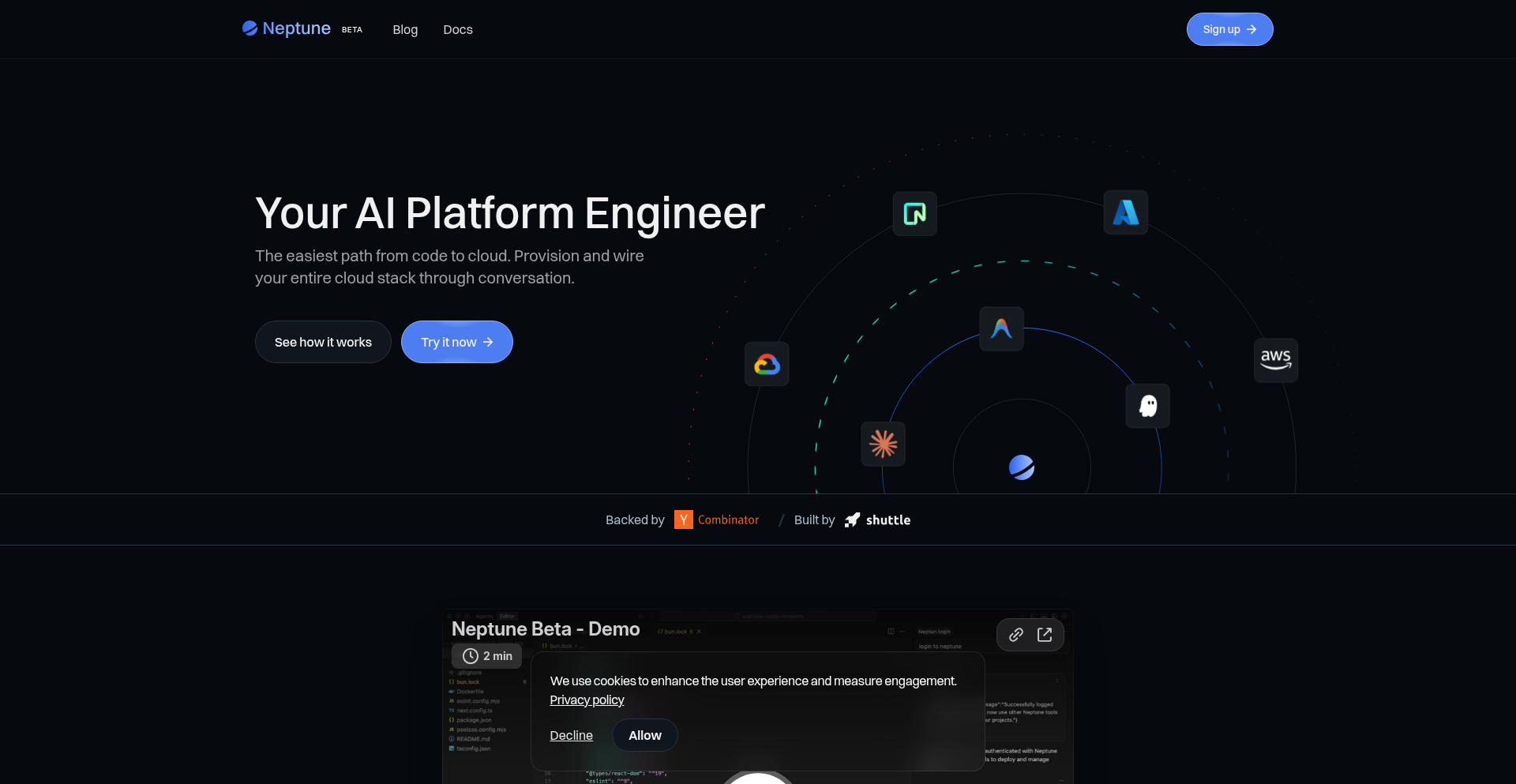Click the Neptune logo in the header
This screenshot has width=1516, height=784.
287,28
